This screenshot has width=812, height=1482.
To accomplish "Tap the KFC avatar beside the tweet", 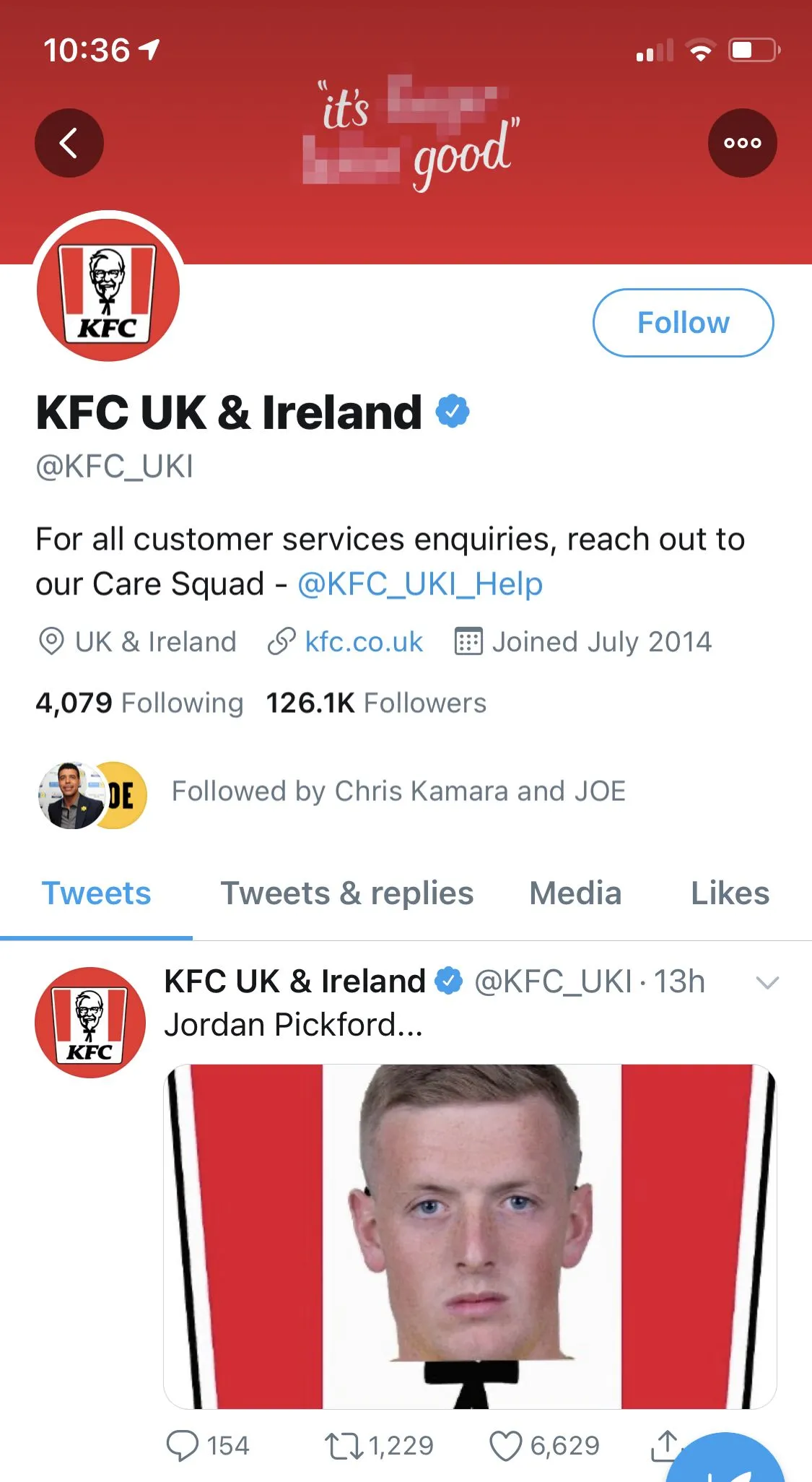I will pyautogui.click(x=90, y=1023).
